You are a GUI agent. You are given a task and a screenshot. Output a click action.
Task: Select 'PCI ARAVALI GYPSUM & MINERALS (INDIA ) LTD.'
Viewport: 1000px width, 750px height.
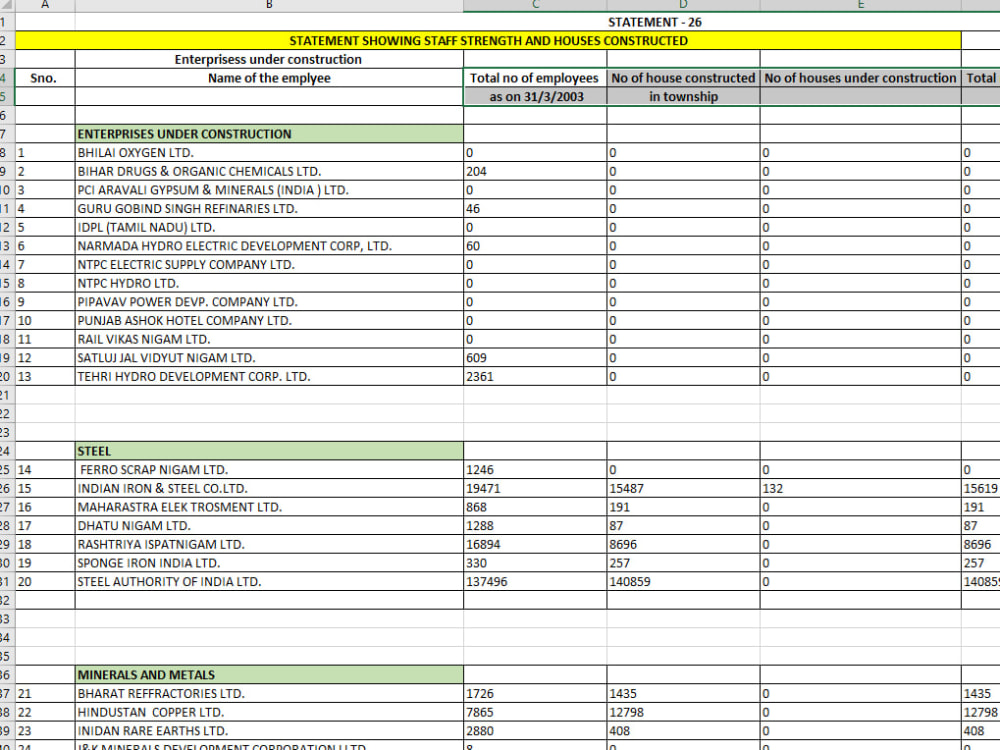[x=269, y=190]
